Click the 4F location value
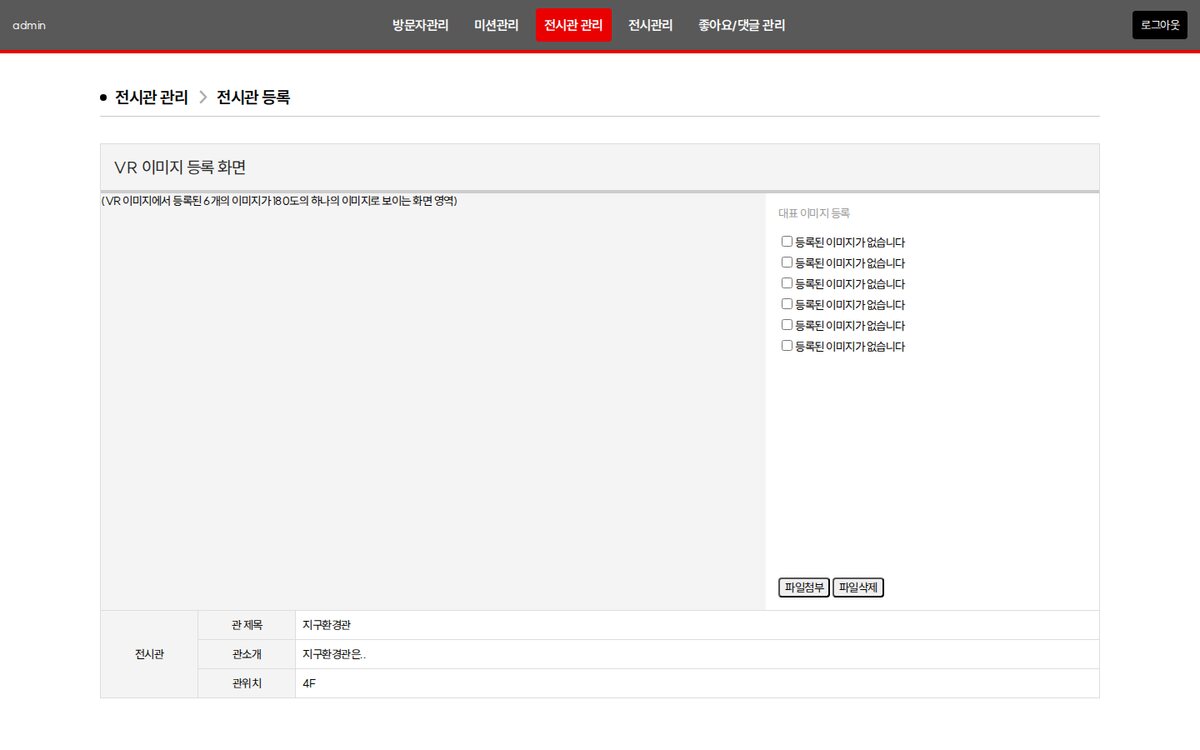Viewport: 1200px width, 750px height. pos(309,683)
